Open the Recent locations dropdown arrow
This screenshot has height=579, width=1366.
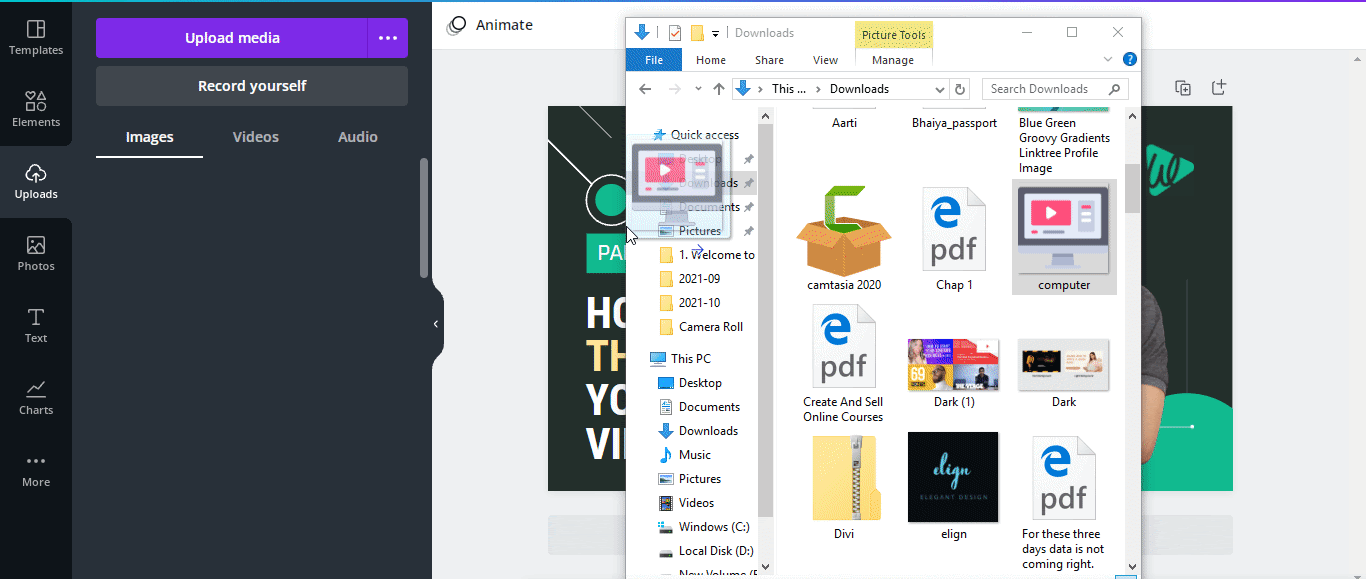pos(698,89)
